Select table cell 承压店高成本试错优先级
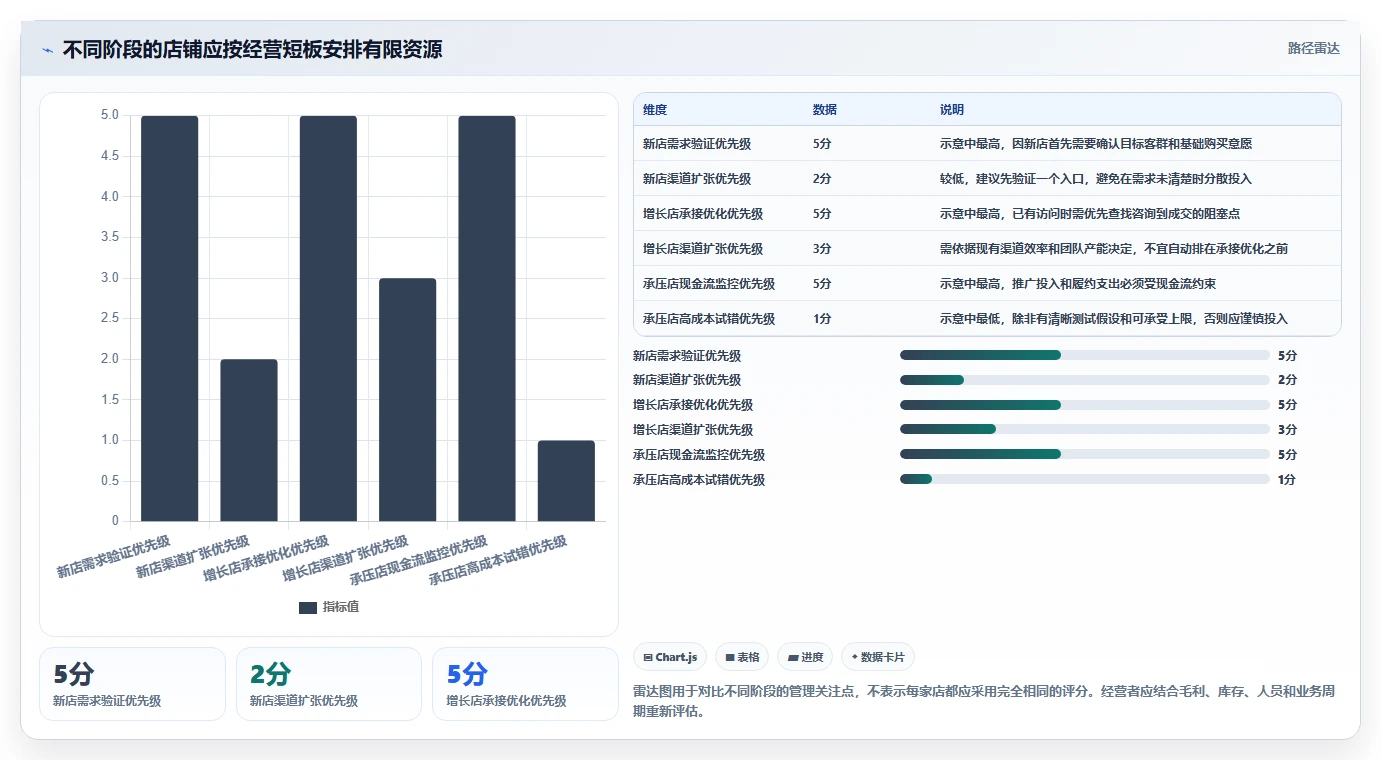 709,319
